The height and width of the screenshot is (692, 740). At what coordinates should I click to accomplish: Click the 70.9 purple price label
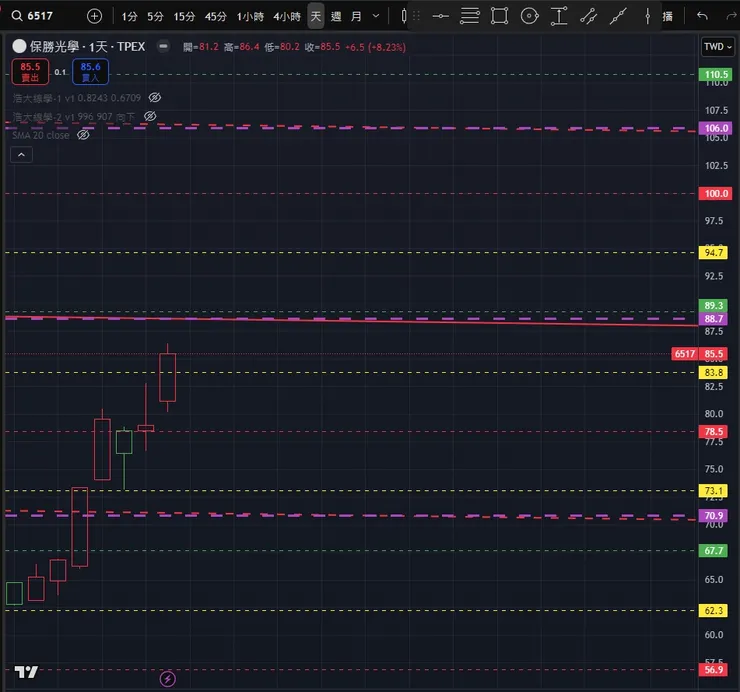[713, 515]
